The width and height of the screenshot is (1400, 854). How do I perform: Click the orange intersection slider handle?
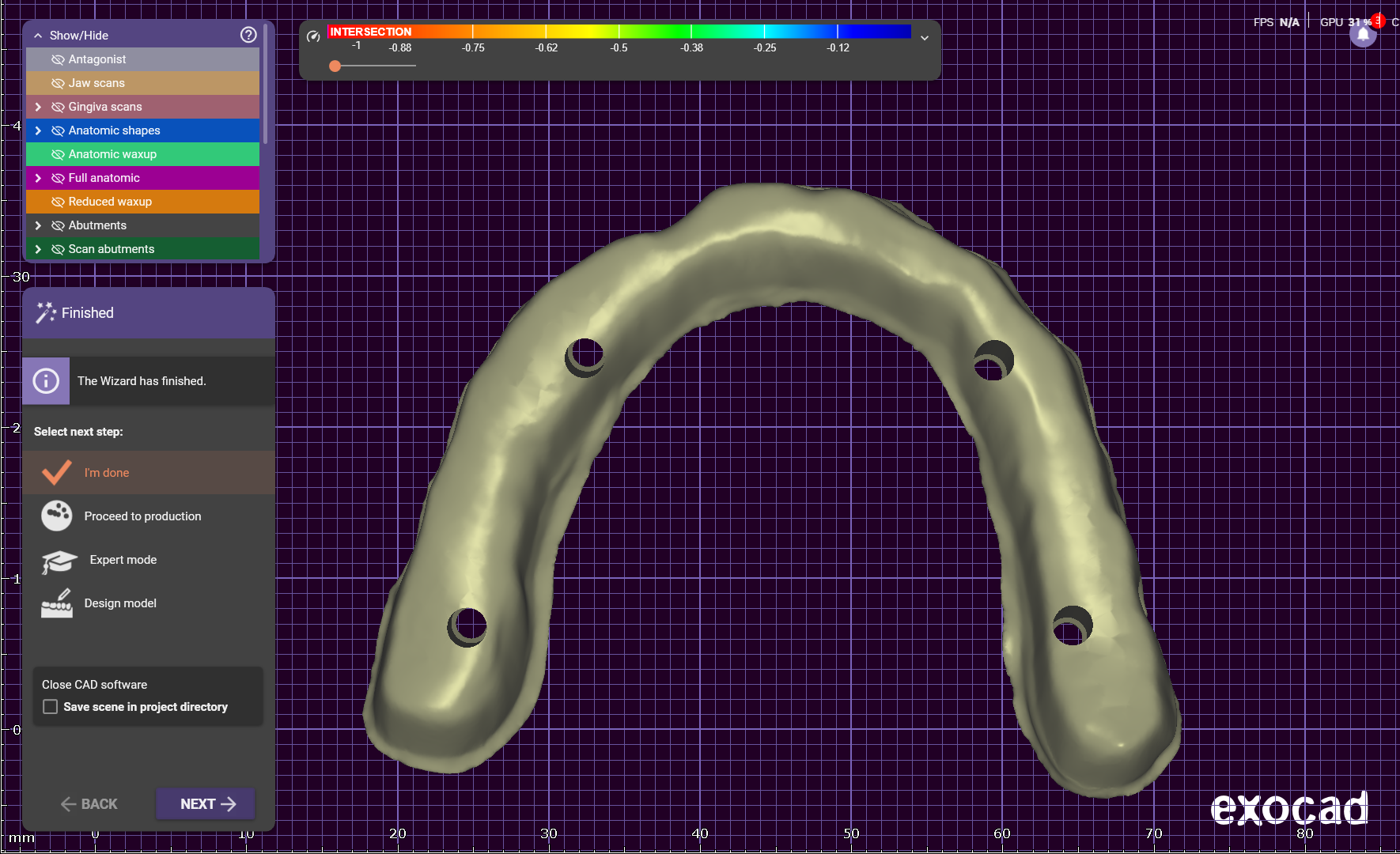[x=335, y=66]
